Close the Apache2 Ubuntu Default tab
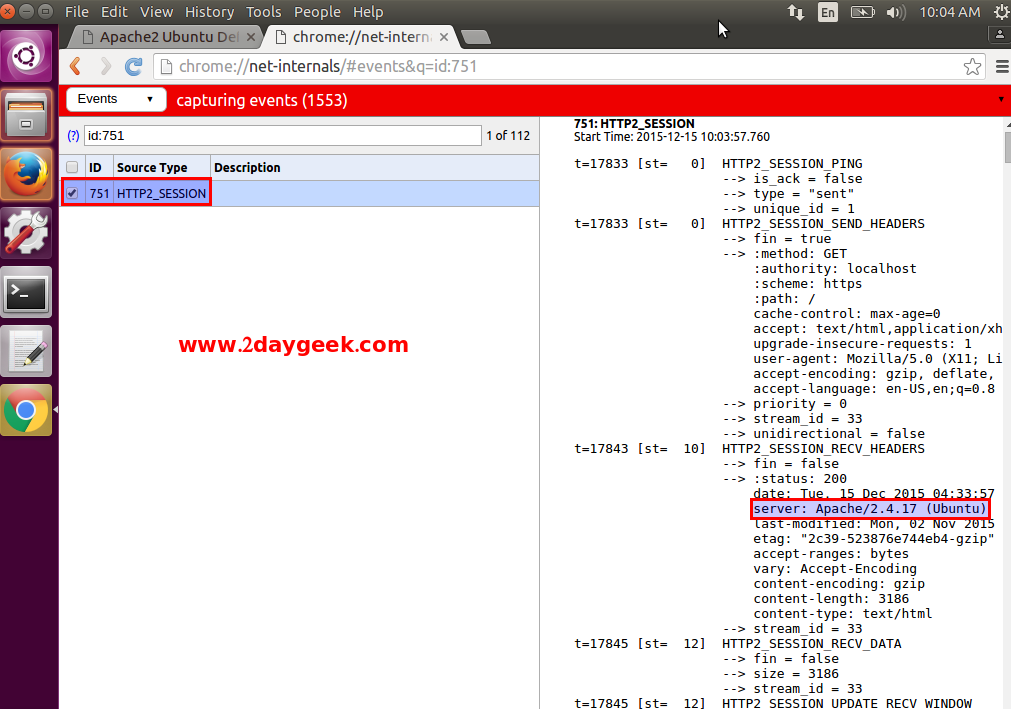Screen dimensions: 1011x709 tap(251, 37)
